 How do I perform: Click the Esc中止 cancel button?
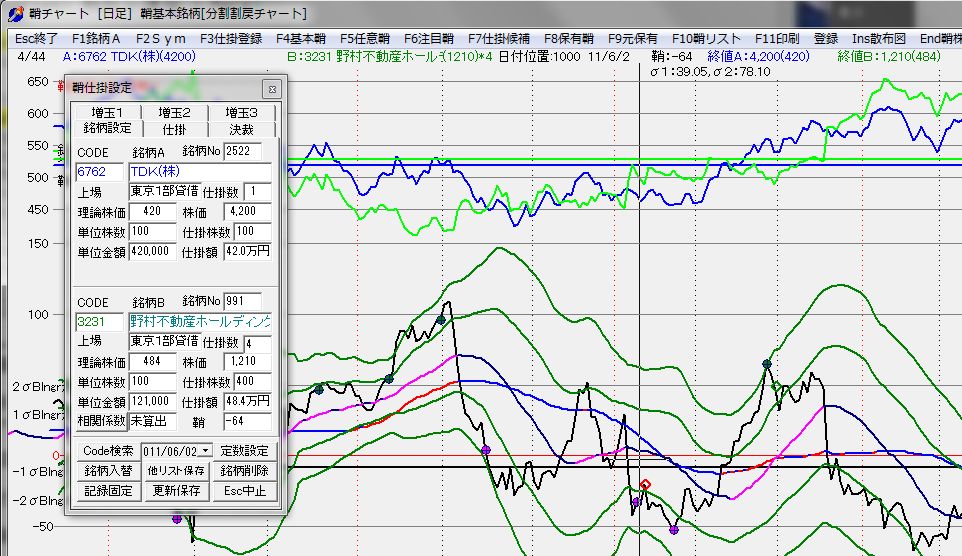(x=244, y=491)
